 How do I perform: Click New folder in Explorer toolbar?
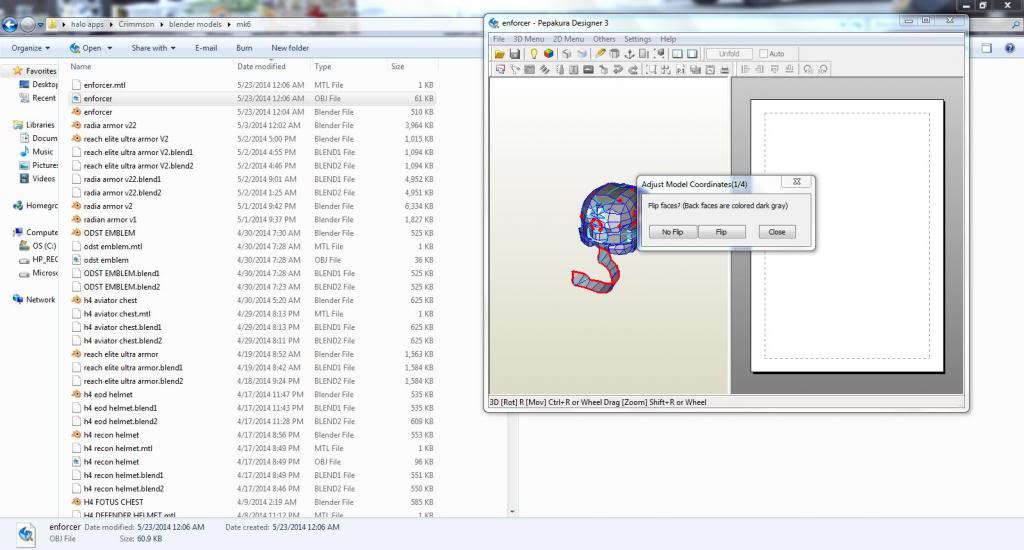(x=290, y=48)
